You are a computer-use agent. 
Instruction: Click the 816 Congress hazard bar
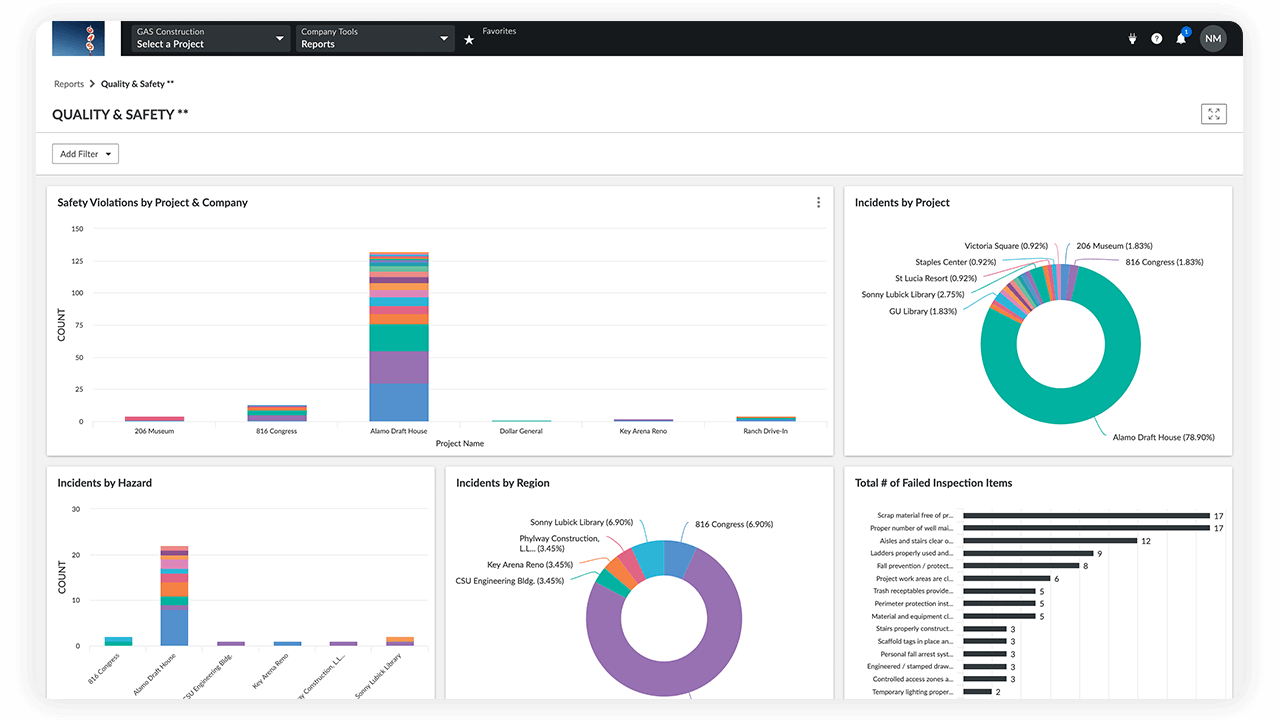coord(118,641)
